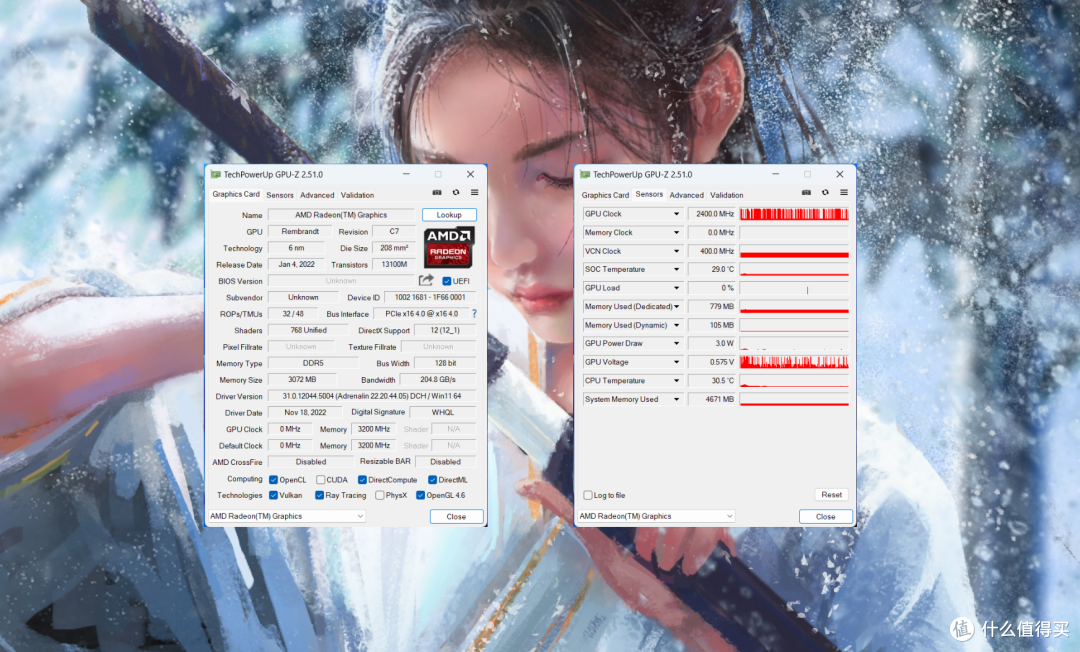This screenshot has height=652, width=1080.
Task: Open GPU selector dropdown in Sensors window
Action: coord(656,516)
